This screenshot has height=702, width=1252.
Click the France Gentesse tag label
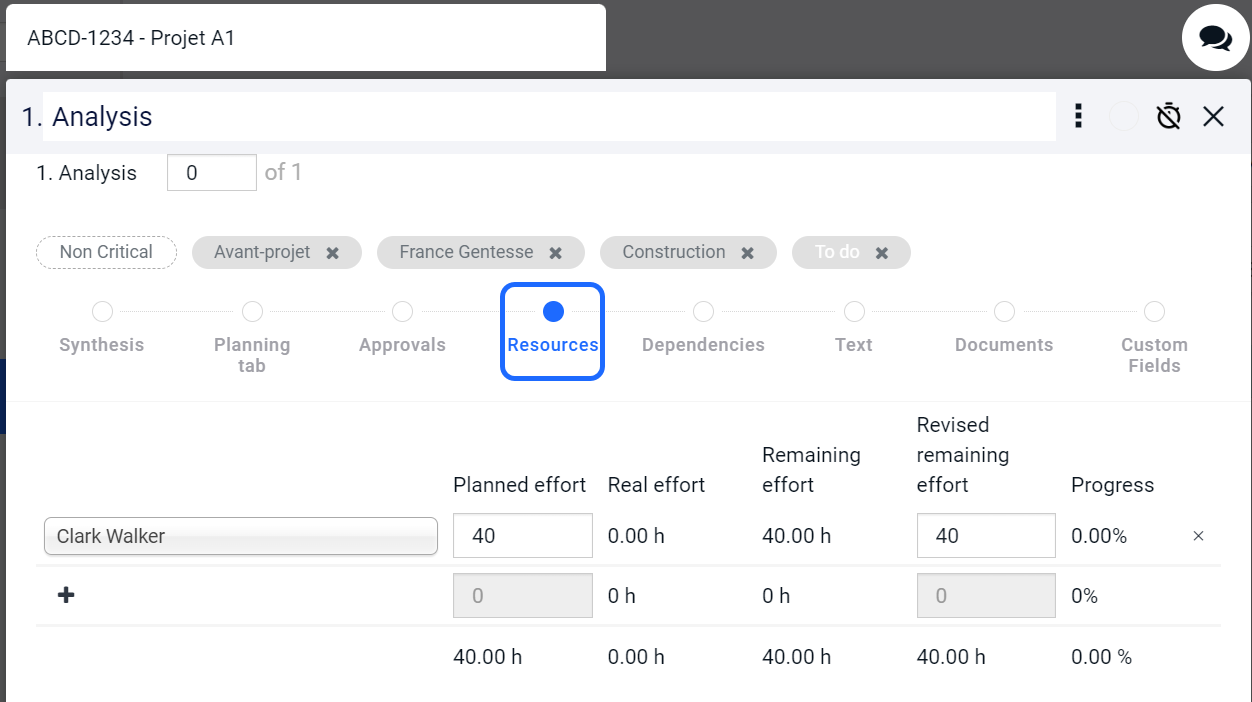click(466, 252)
